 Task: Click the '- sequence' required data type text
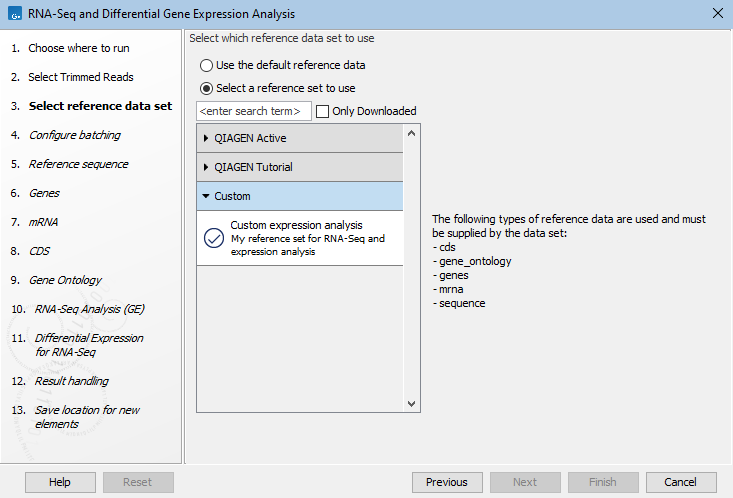pos(459,303)
